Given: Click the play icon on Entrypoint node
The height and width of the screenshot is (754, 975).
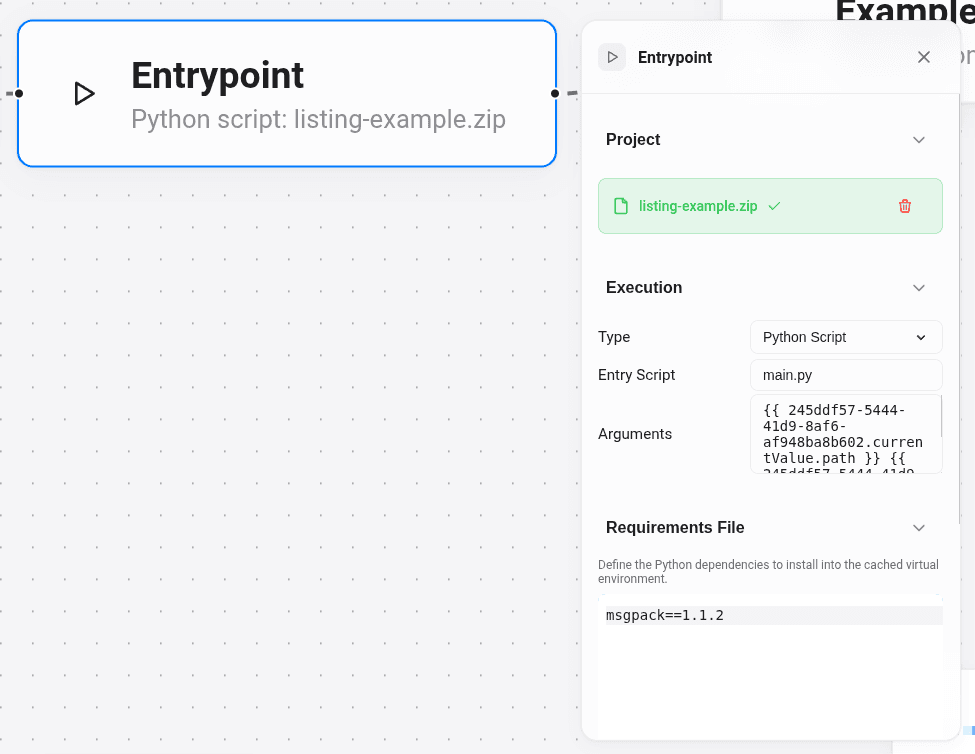Looking at the screenshot, I should point(85,94).
